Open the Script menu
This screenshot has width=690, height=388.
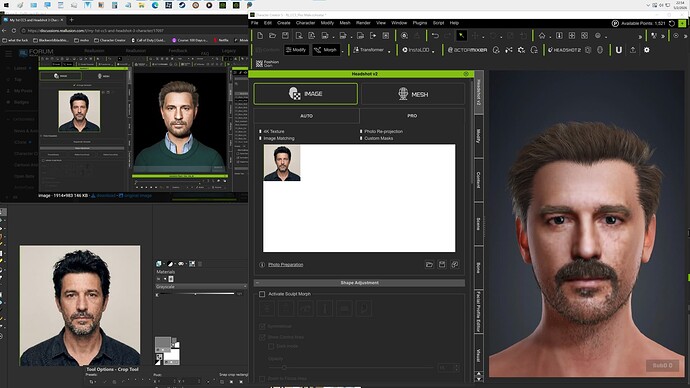[x=438, y=23]
